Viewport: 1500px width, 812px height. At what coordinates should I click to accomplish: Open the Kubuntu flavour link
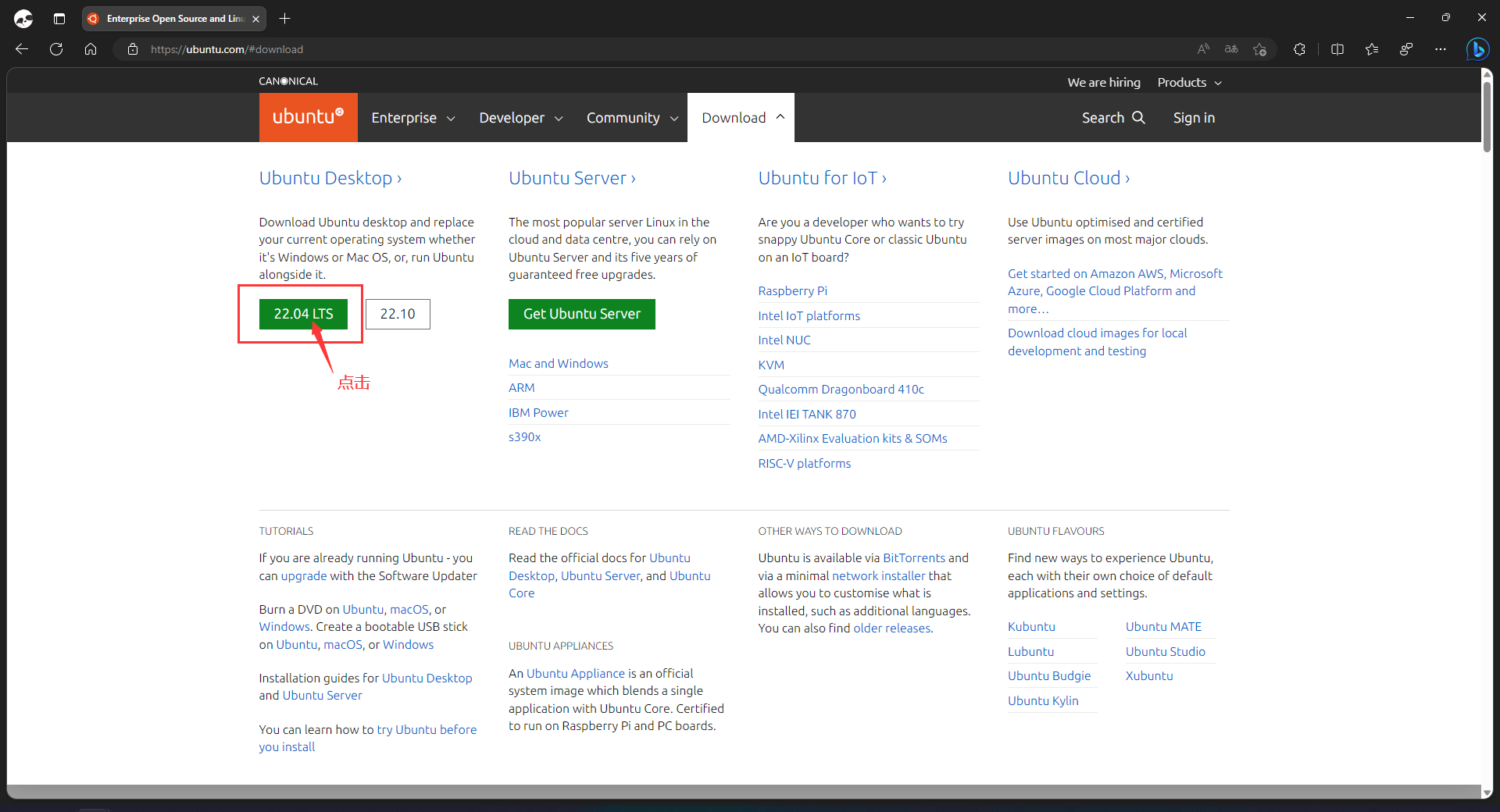pyautogui.click(x=1031, y=627)
